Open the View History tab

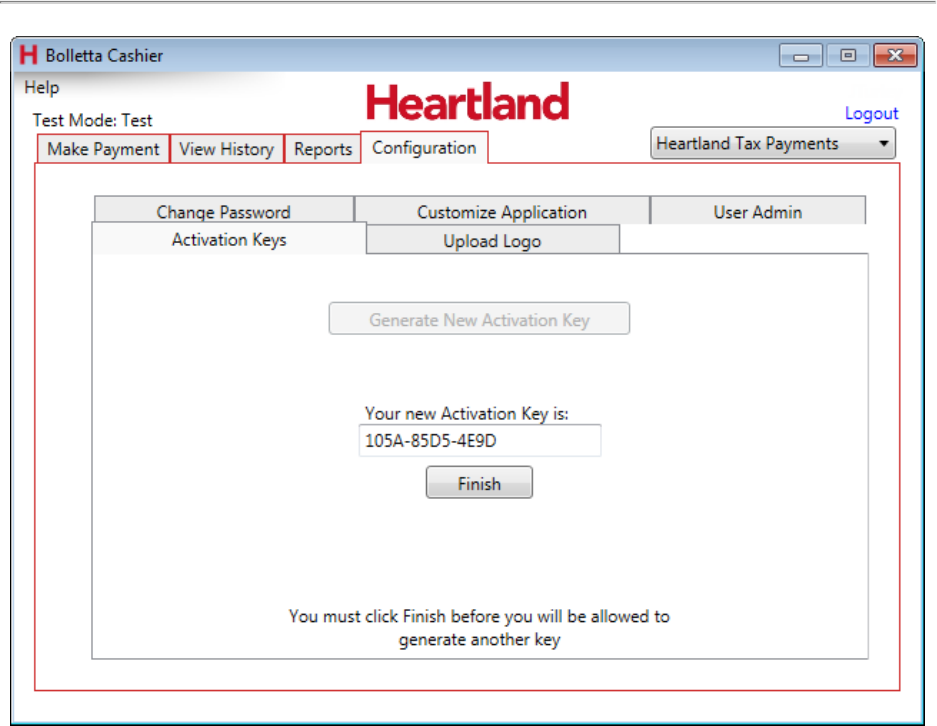tap(226, 149)
